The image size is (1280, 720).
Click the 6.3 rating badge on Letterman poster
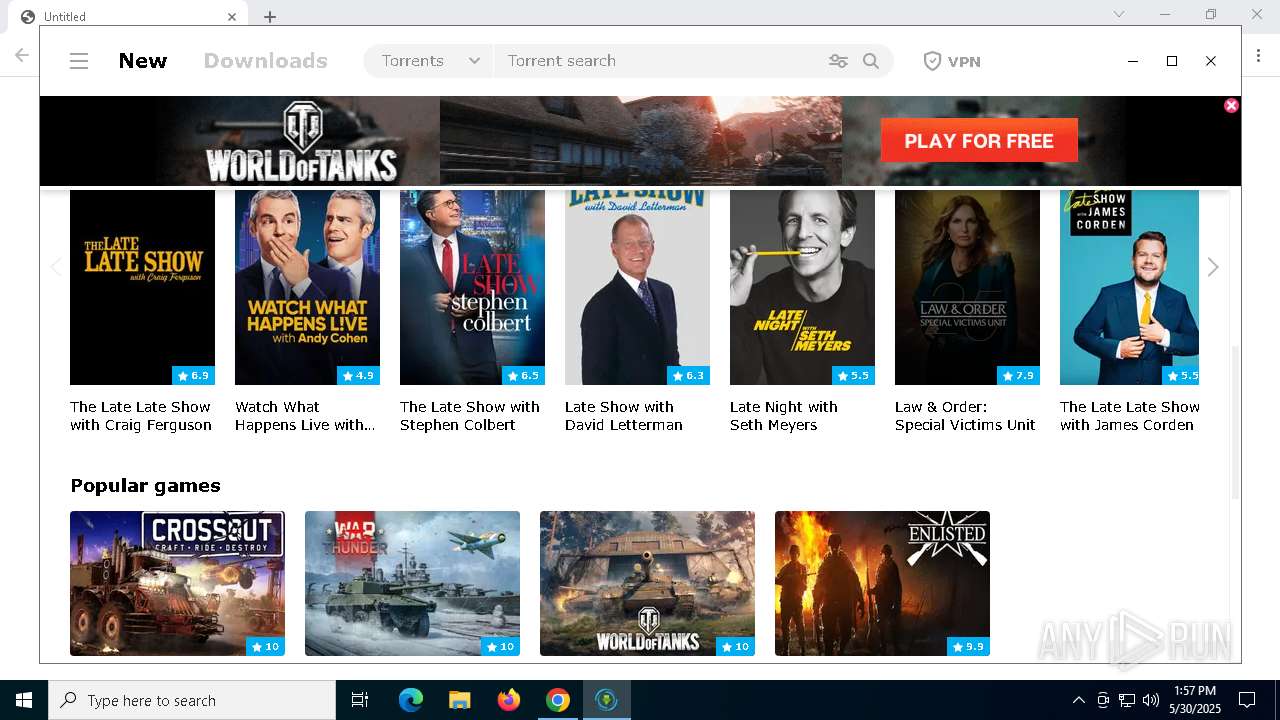tap(688, 376)
